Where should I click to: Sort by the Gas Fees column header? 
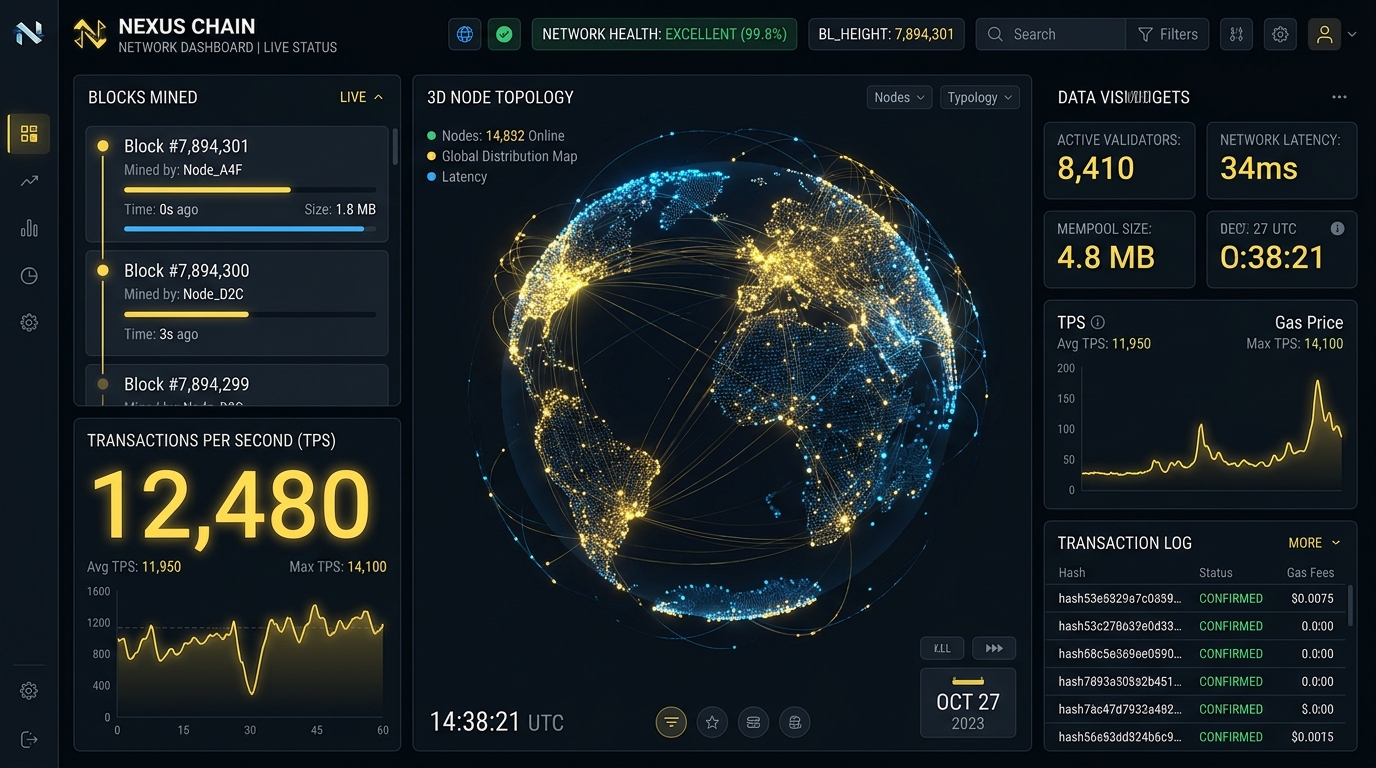coord(1310,573)
